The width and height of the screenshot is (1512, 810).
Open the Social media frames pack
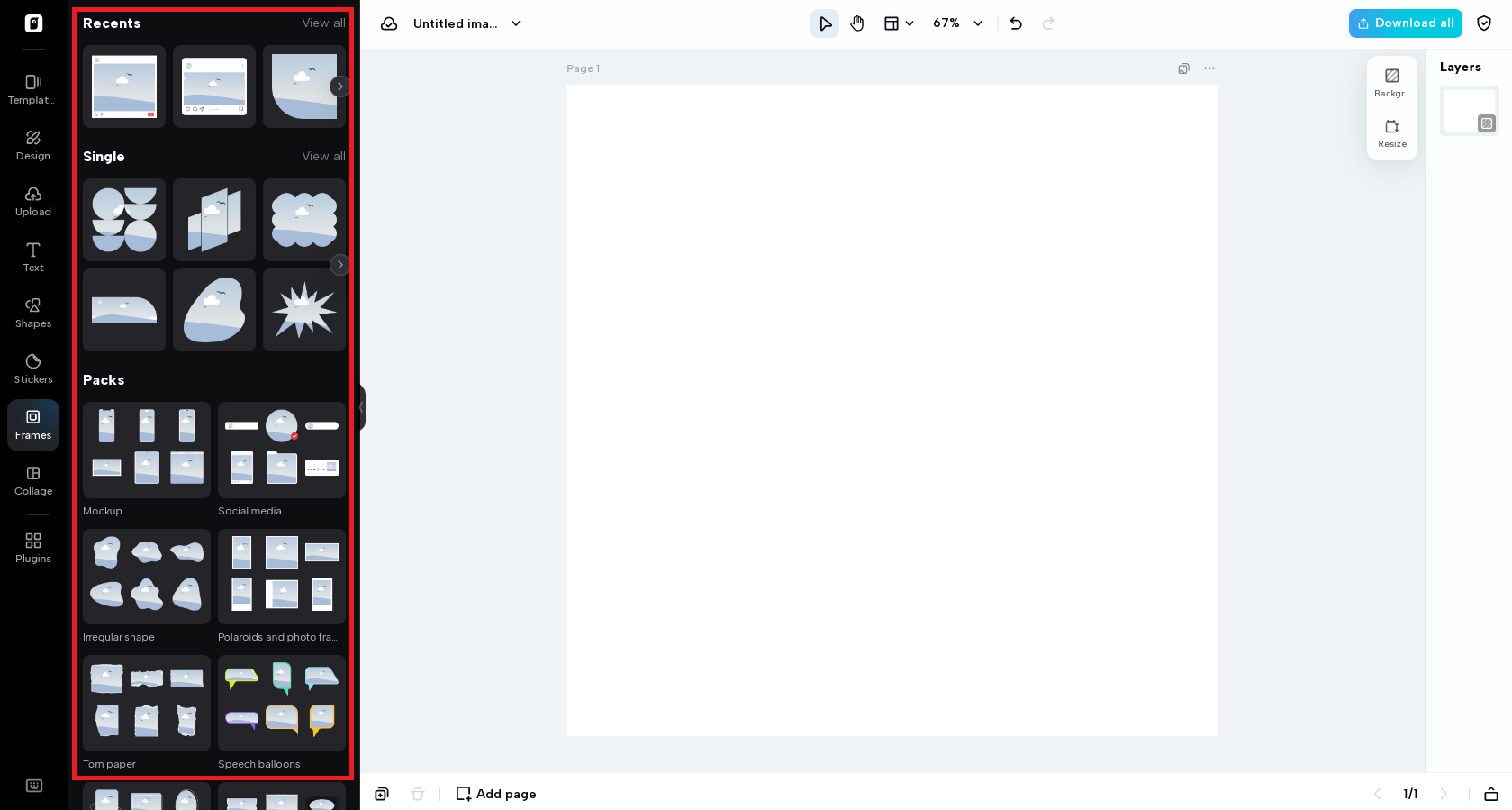click(282, 450)
